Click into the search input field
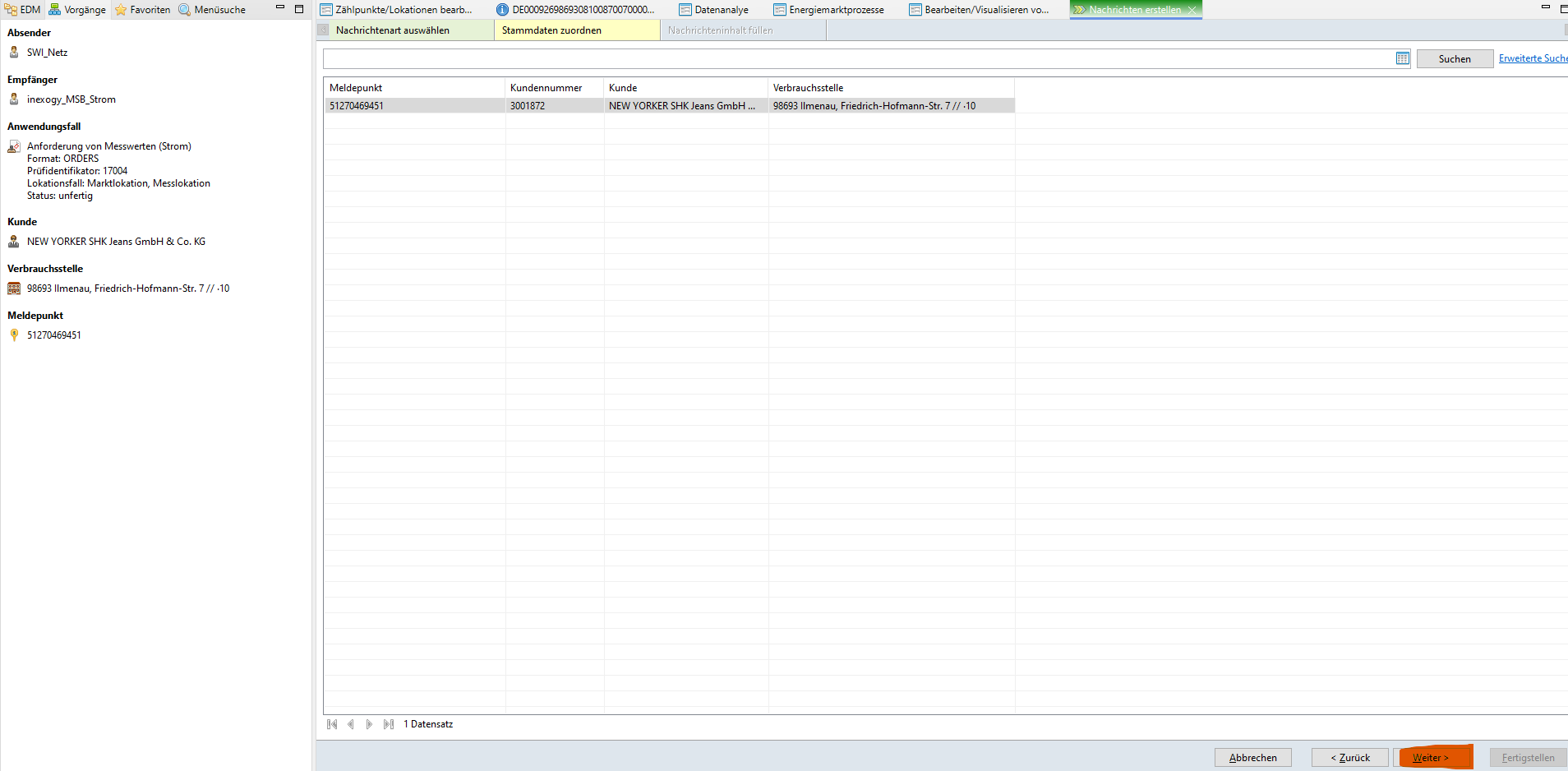 point(855,58)
